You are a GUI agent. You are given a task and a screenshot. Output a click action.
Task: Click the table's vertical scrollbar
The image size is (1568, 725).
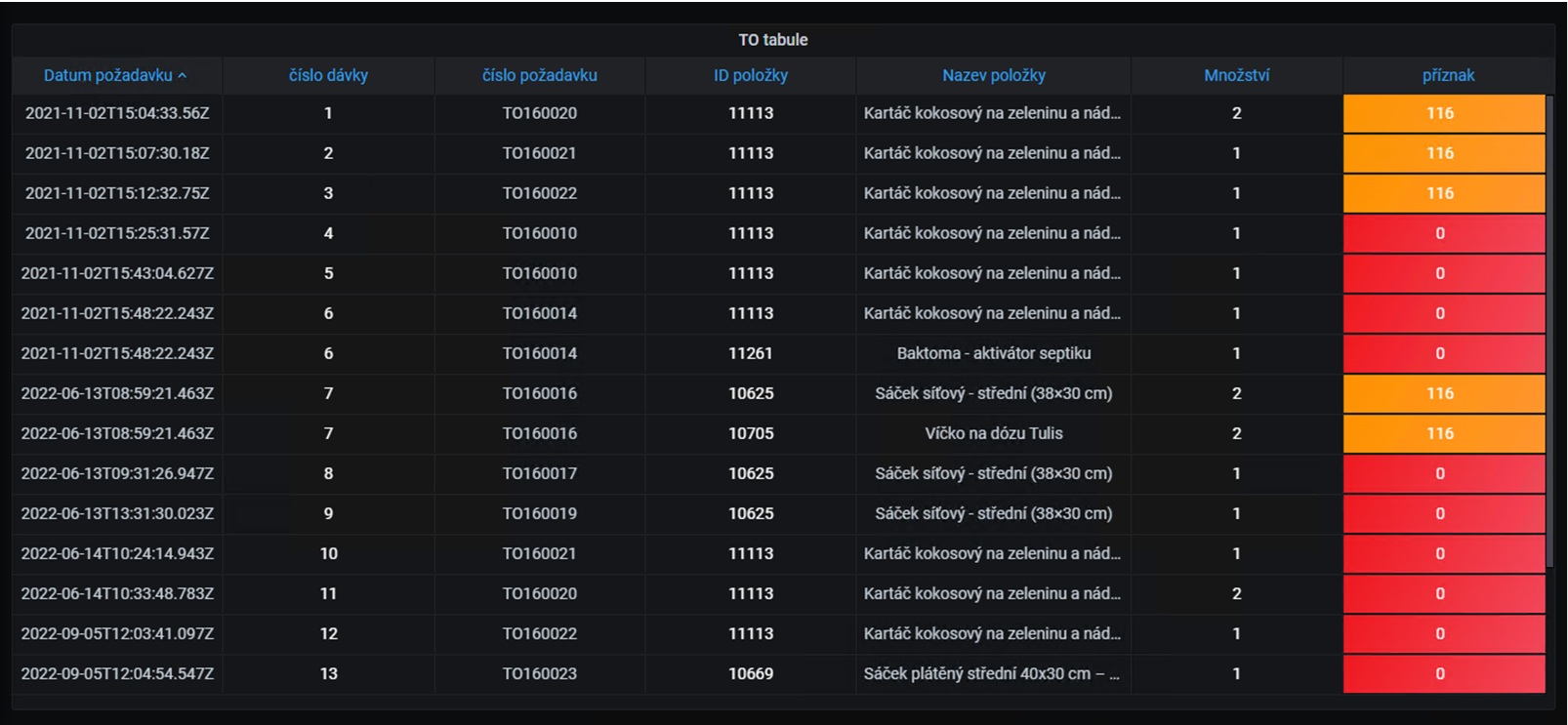click(1550, 332)
